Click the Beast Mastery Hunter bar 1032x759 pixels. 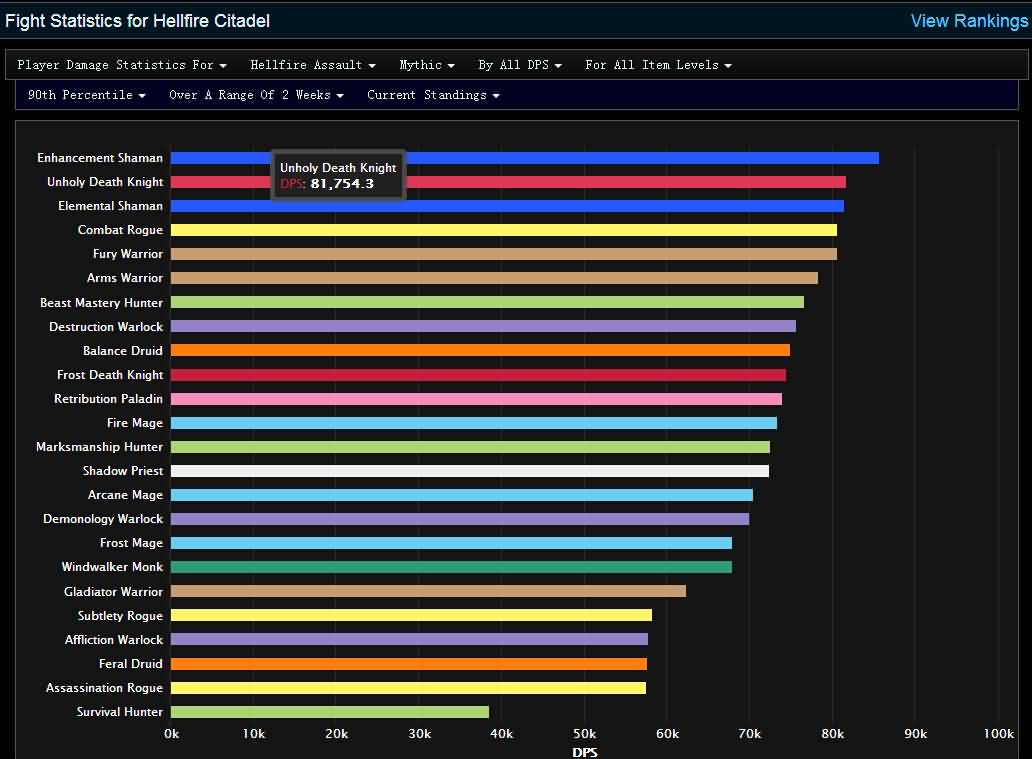pos(487,302)
